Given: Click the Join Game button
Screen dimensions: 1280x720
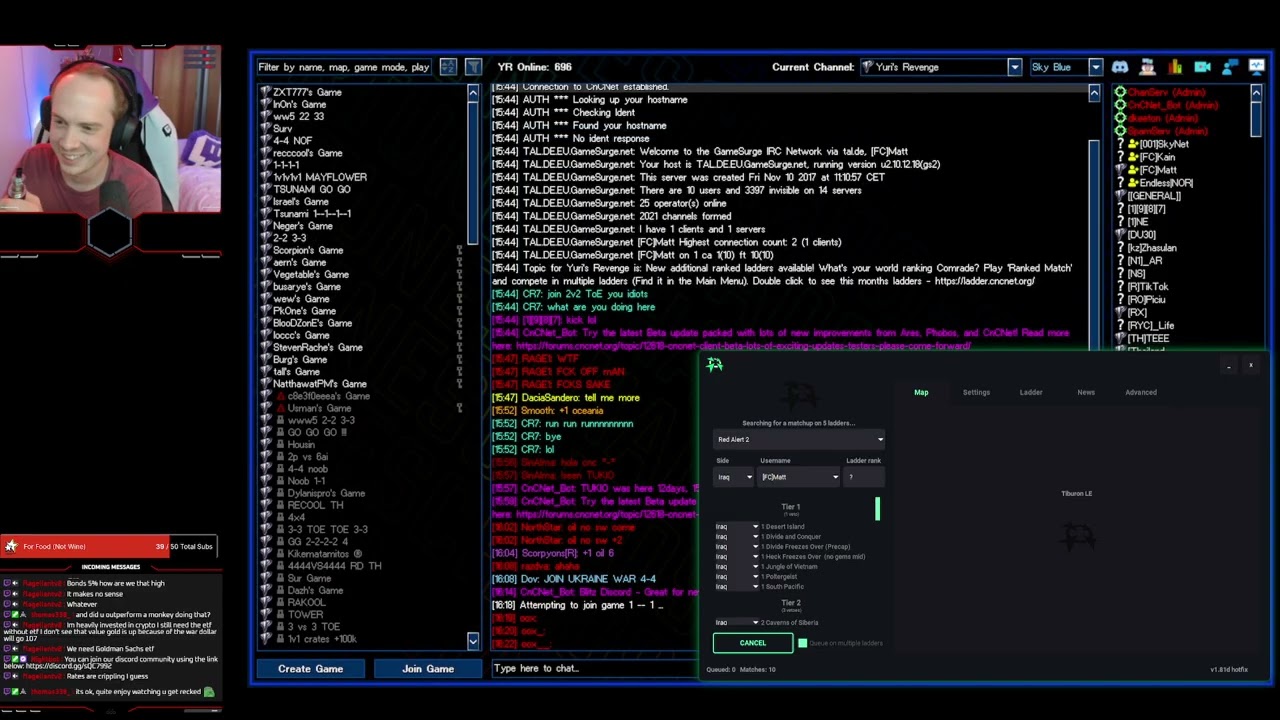Looking at the screenshot, I should tap(428, 669).
